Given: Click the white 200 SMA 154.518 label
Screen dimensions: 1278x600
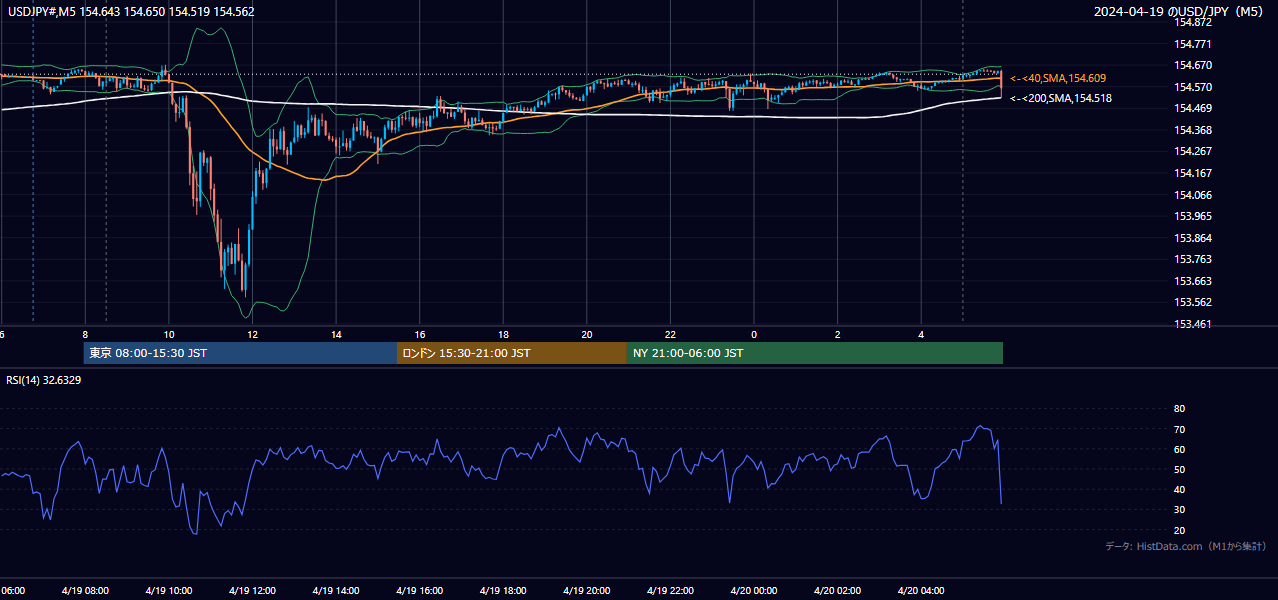Looking at the screenshot, I should [x=1061, y=98].
